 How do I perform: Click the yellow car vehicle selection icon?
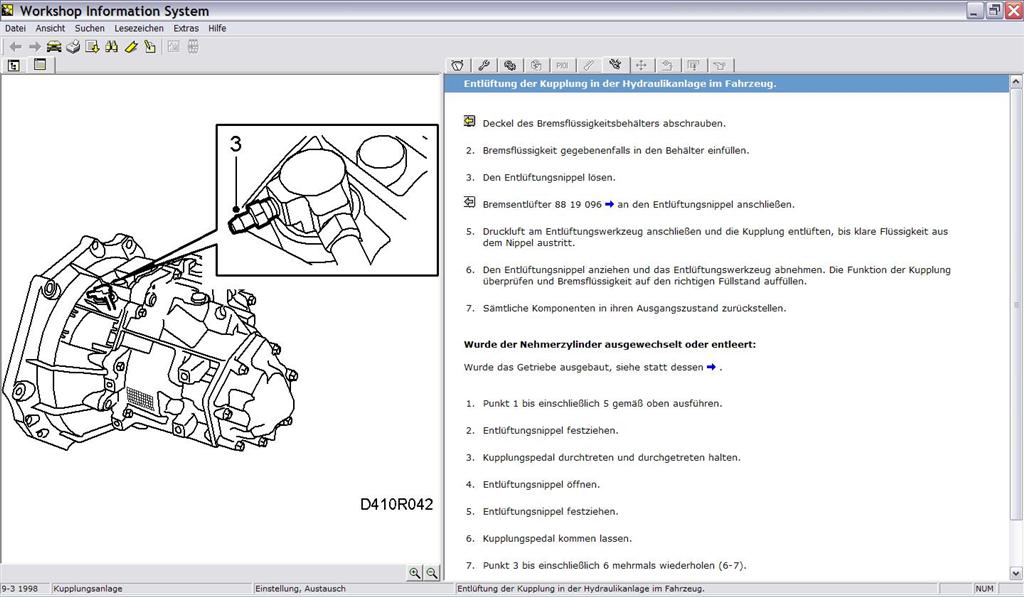pos(54,46)
